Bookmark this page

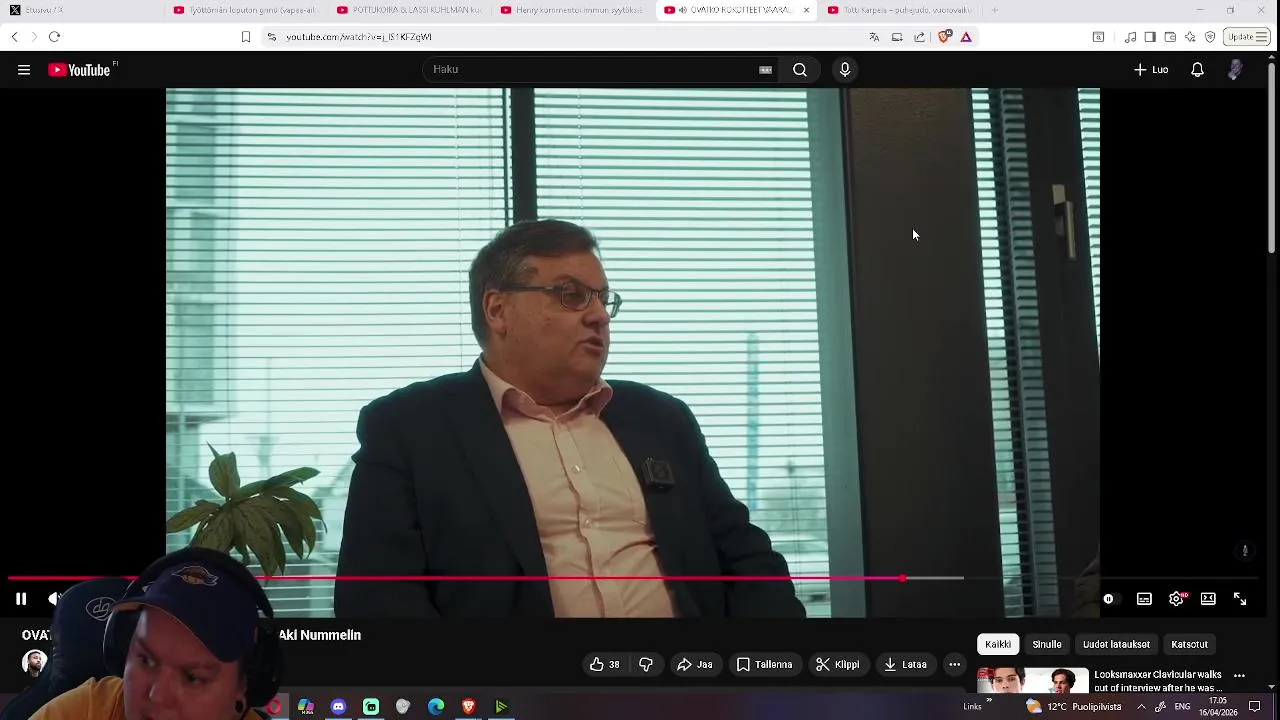click(x=245, y=37)
